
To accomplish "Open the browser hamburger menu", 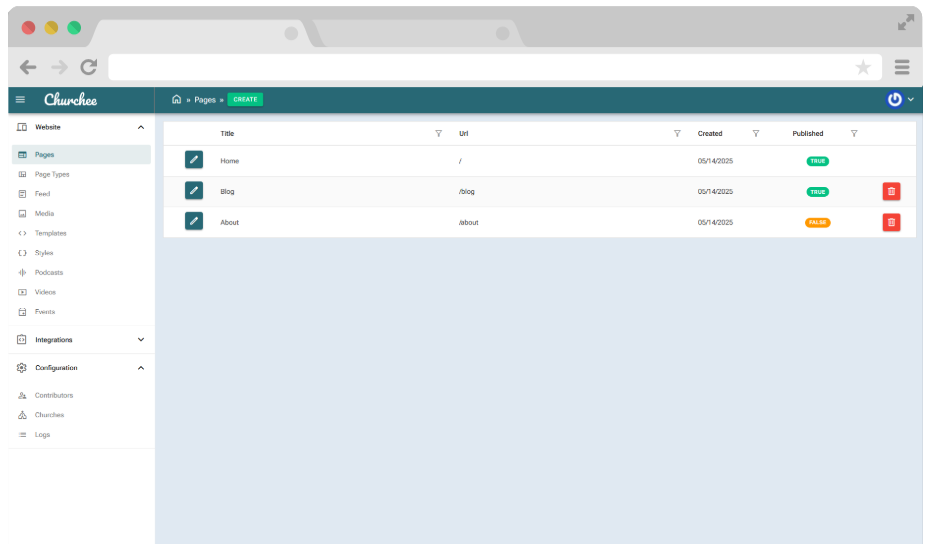I will [x=902, y=67].
